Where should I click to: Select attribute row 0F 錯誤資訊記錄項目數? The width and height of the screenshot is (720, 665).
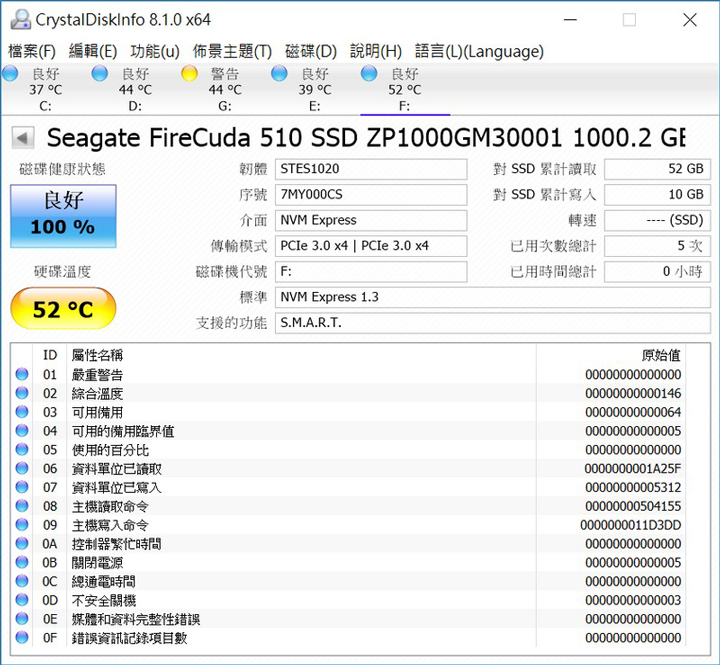tap(349, 638)
